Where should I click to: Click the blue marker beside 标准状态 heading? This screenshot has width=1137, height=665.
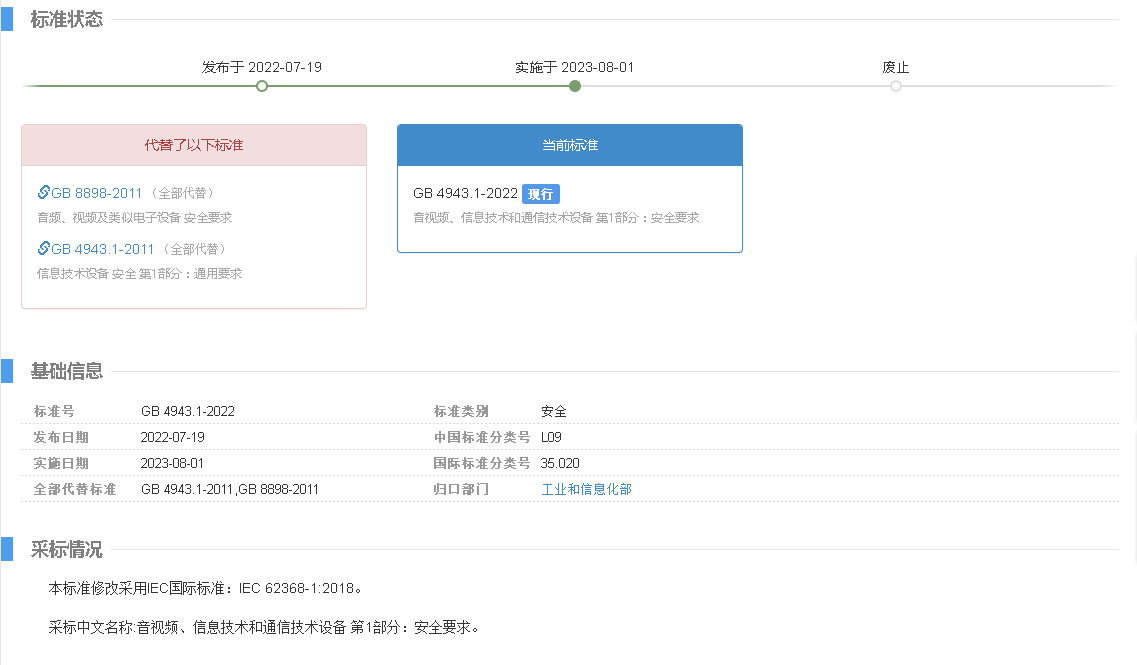pyautogui.click(x=7, y=19)
